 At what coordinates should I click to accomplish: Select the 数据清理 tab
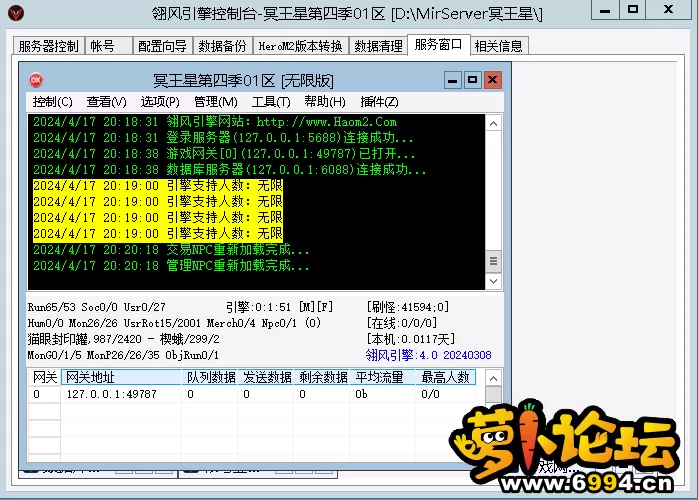pos(378,46)
